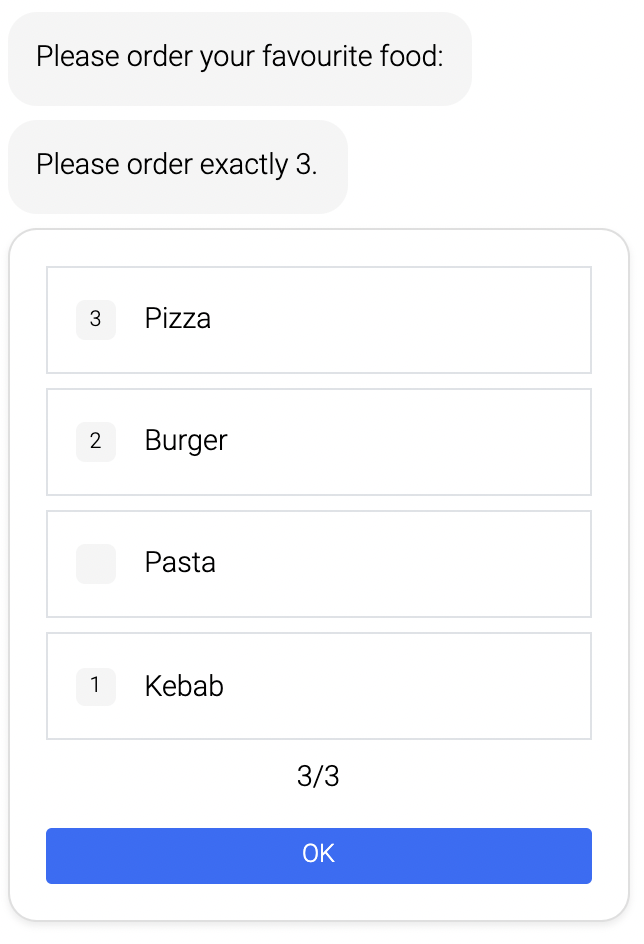Click the order badge showing 2 beside Burger
Viewport: 644px width, 944px height.
[95, 441]
